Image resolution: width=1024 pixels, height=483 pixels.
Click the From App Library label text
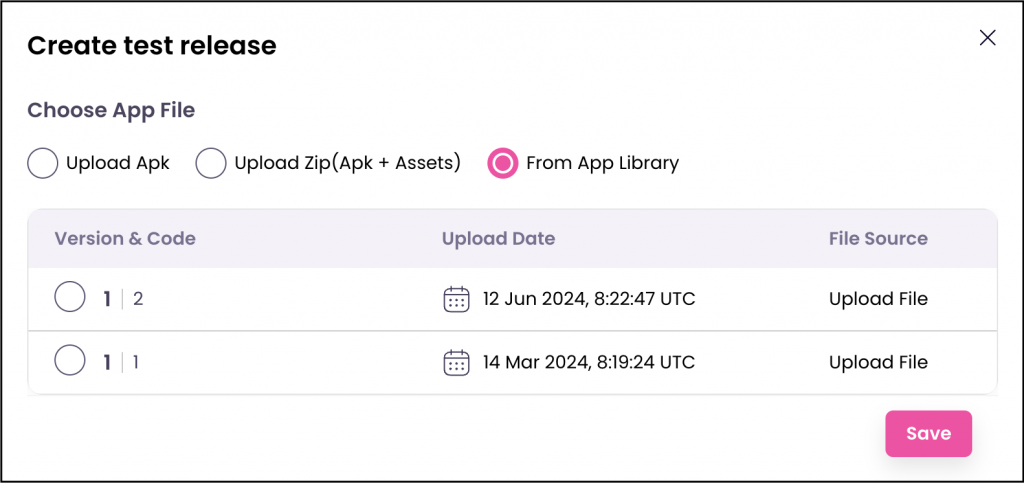tap(602, 163)
